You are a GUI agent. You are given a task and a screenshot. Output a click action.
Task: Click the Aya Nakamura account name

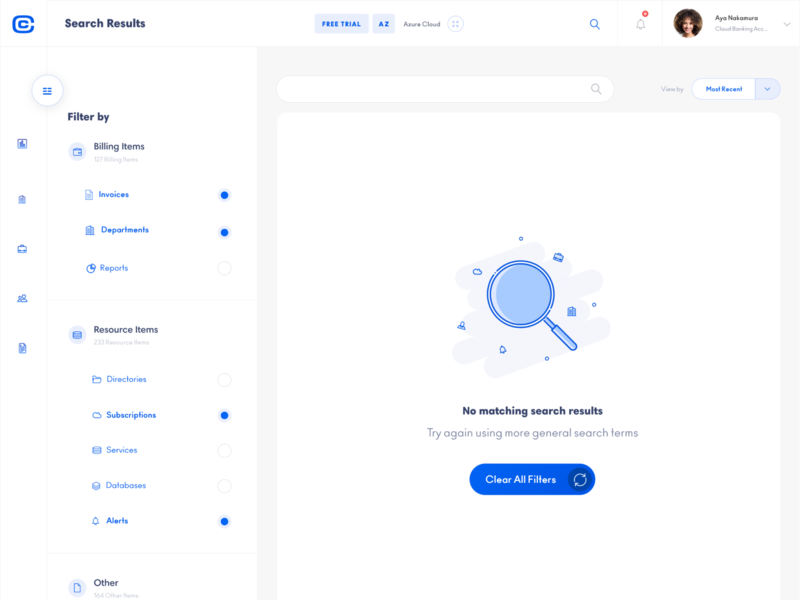click(x=736, y=18)
